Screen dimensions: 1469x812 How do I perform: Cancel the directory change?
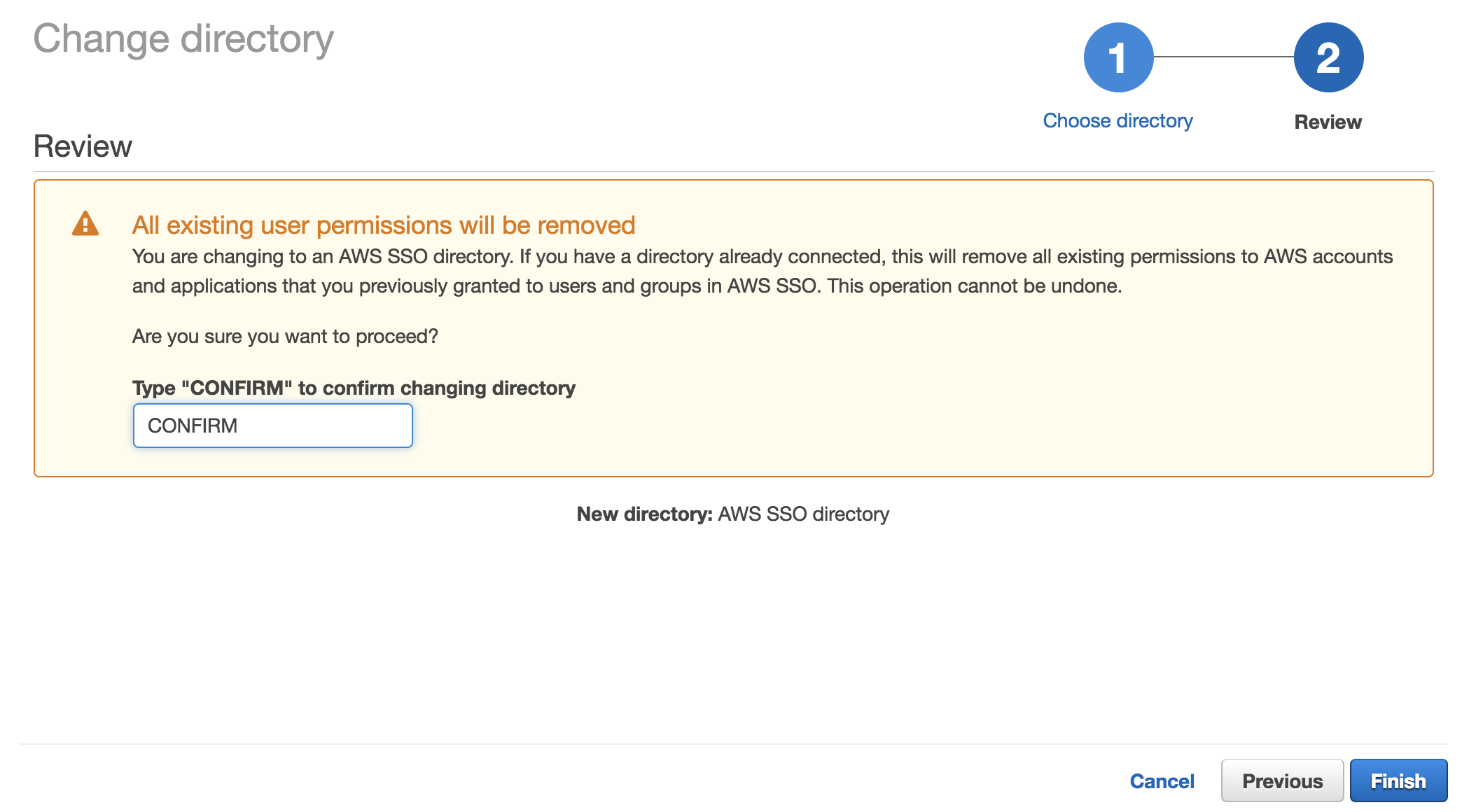1162,781
